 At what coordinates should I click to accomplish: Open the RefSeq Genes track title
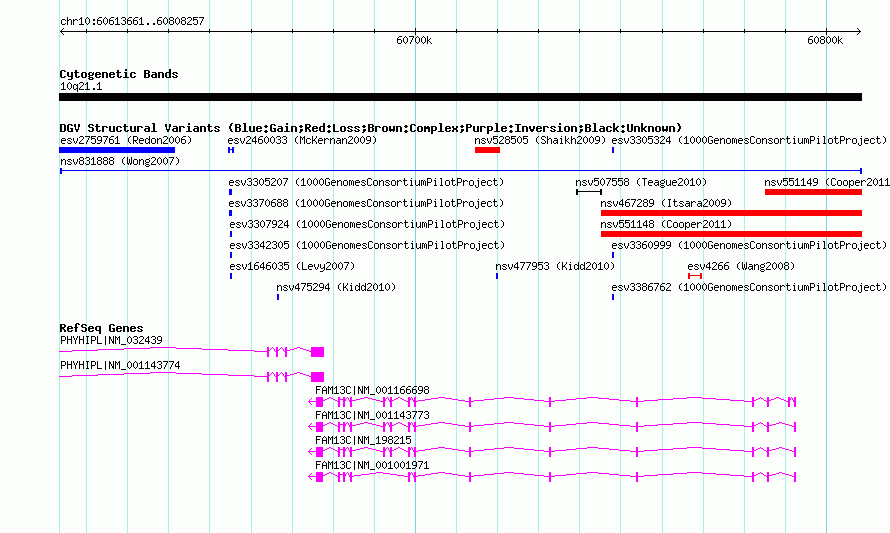tap(101, 328)
